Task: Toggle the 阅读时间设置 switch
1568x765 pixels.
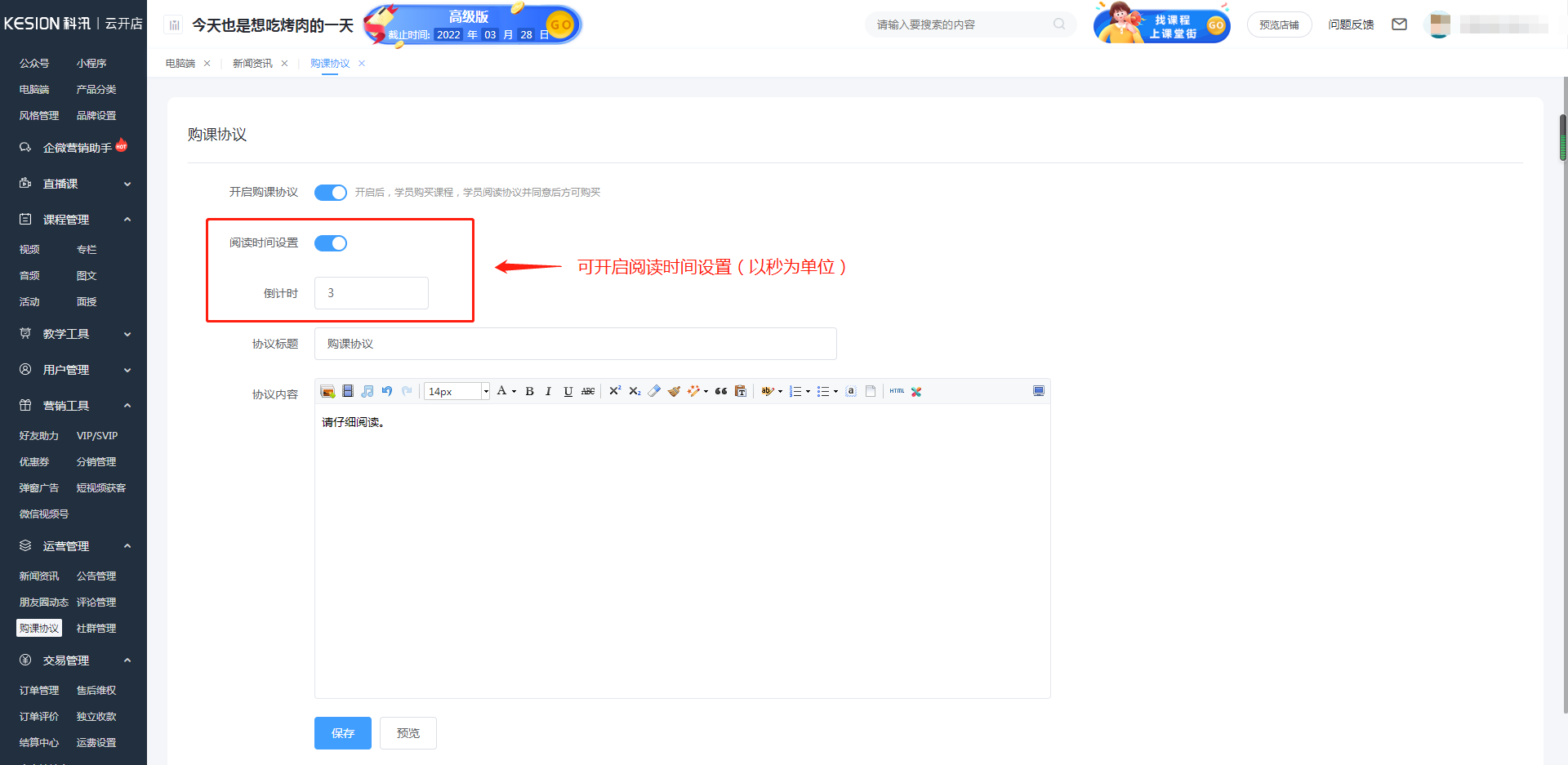Action: click(331, 243)
